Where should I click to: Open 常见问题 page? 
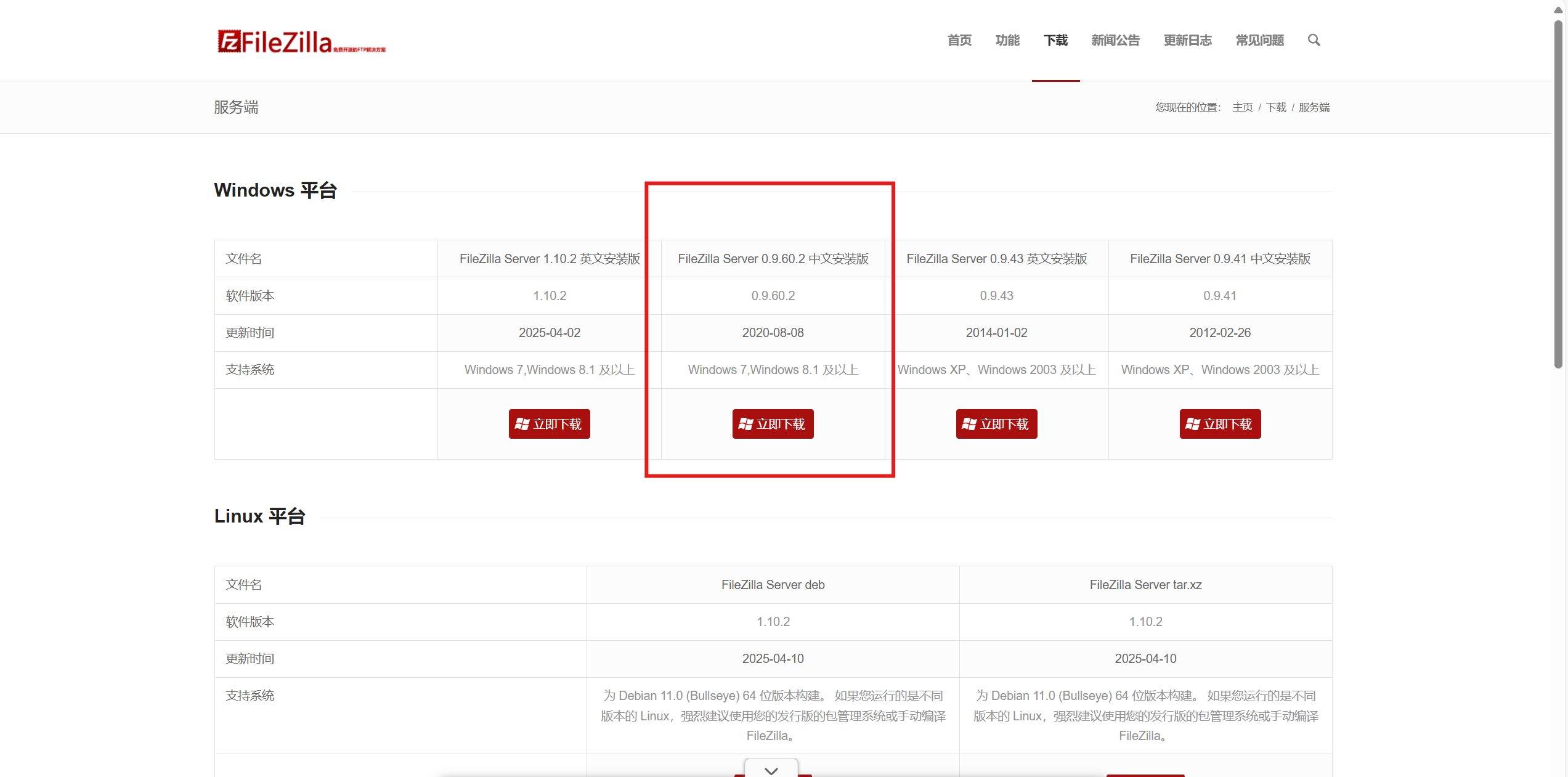point(1259,41)
